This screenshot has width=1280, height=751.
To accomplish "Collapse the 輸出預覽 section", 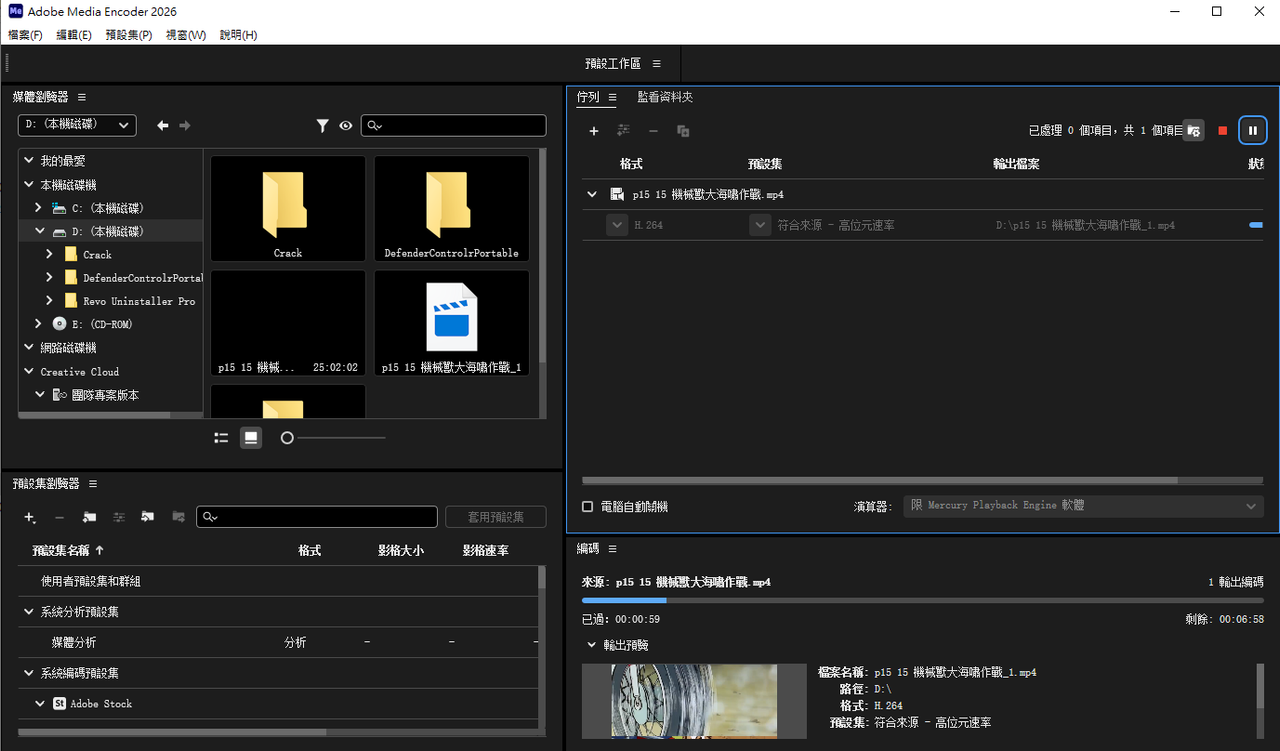I will (x=592, y=645).
